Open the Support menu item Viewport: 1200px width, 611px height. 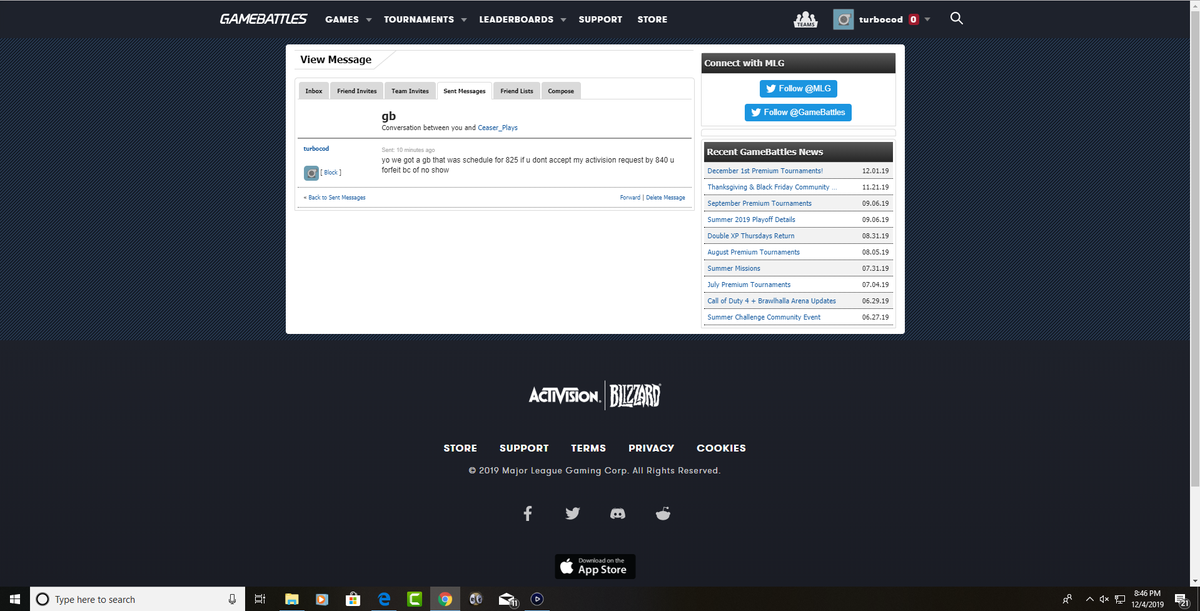click(x=600, y=19)
